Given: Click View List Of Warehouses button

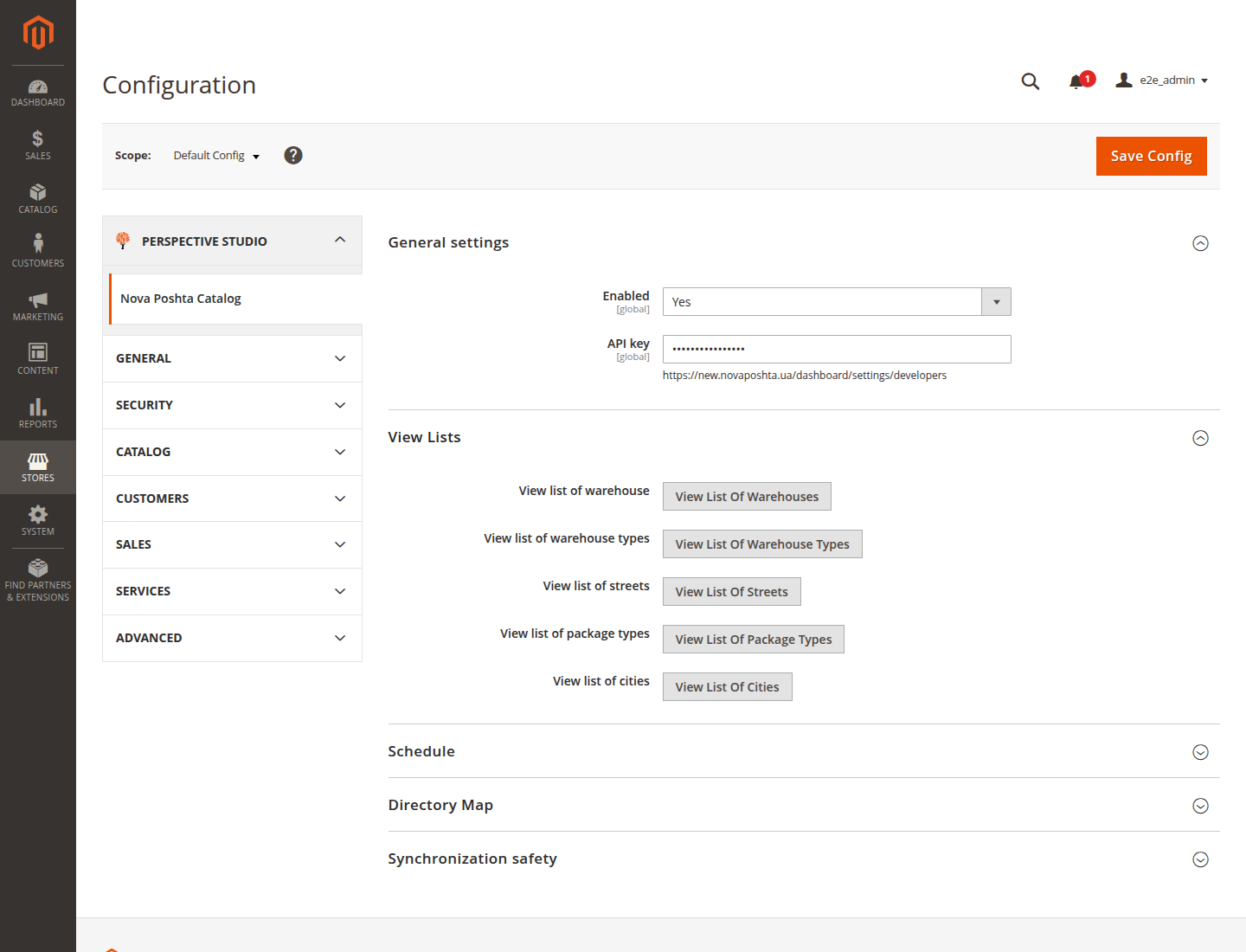Looking at the screenshot, I should [x=747, y=497].
